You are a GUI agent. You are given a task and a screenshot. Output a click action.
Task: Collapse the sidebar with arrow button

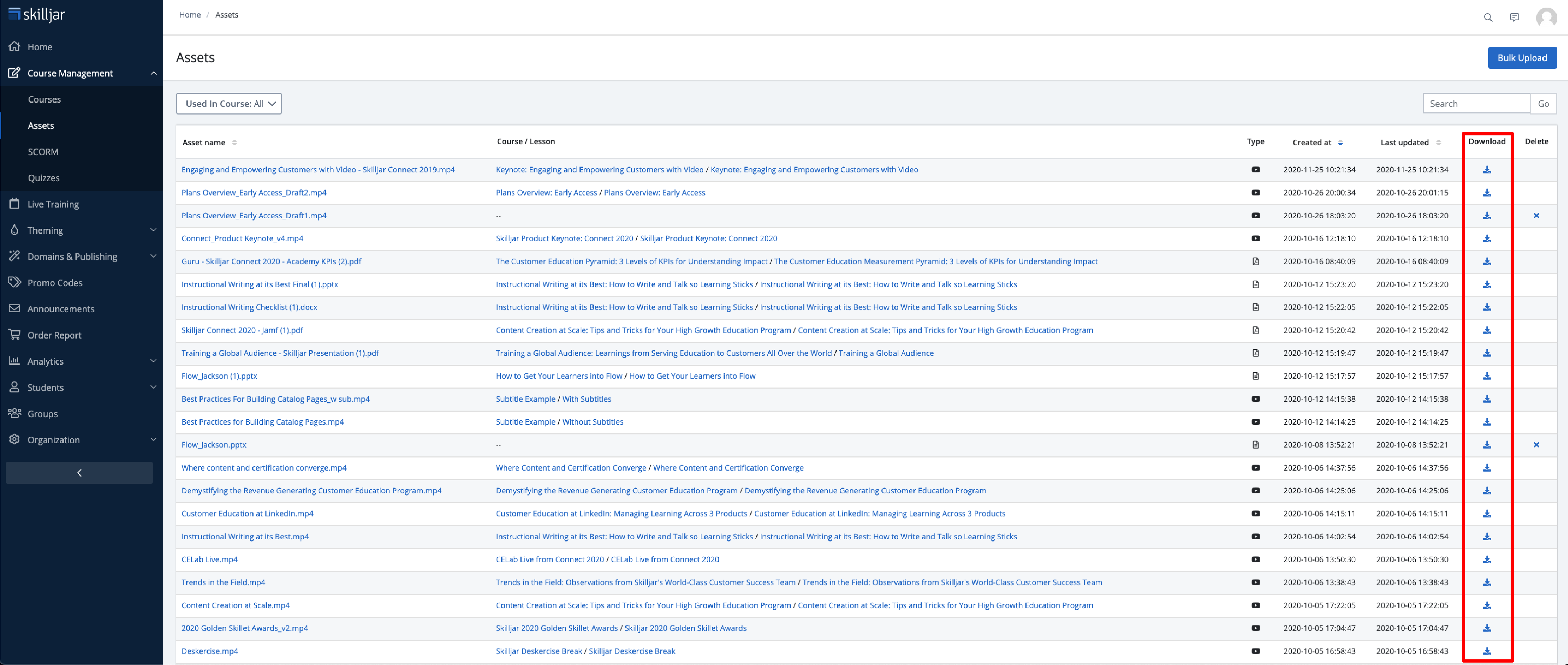click(x=79, y=473)
